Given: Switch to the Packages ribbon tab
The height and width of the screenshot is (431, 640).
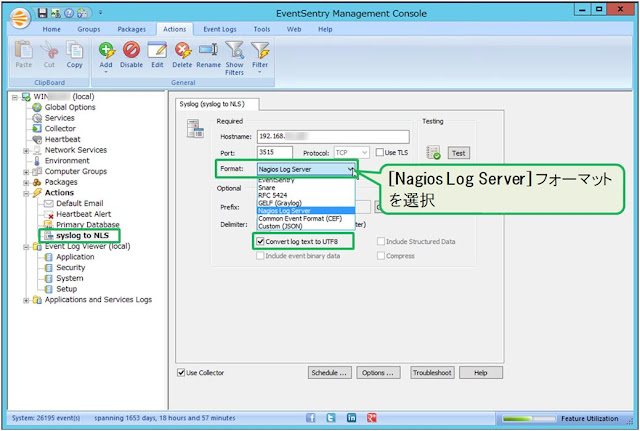Looking at the screenshot, I should click(x=131, y=29).
